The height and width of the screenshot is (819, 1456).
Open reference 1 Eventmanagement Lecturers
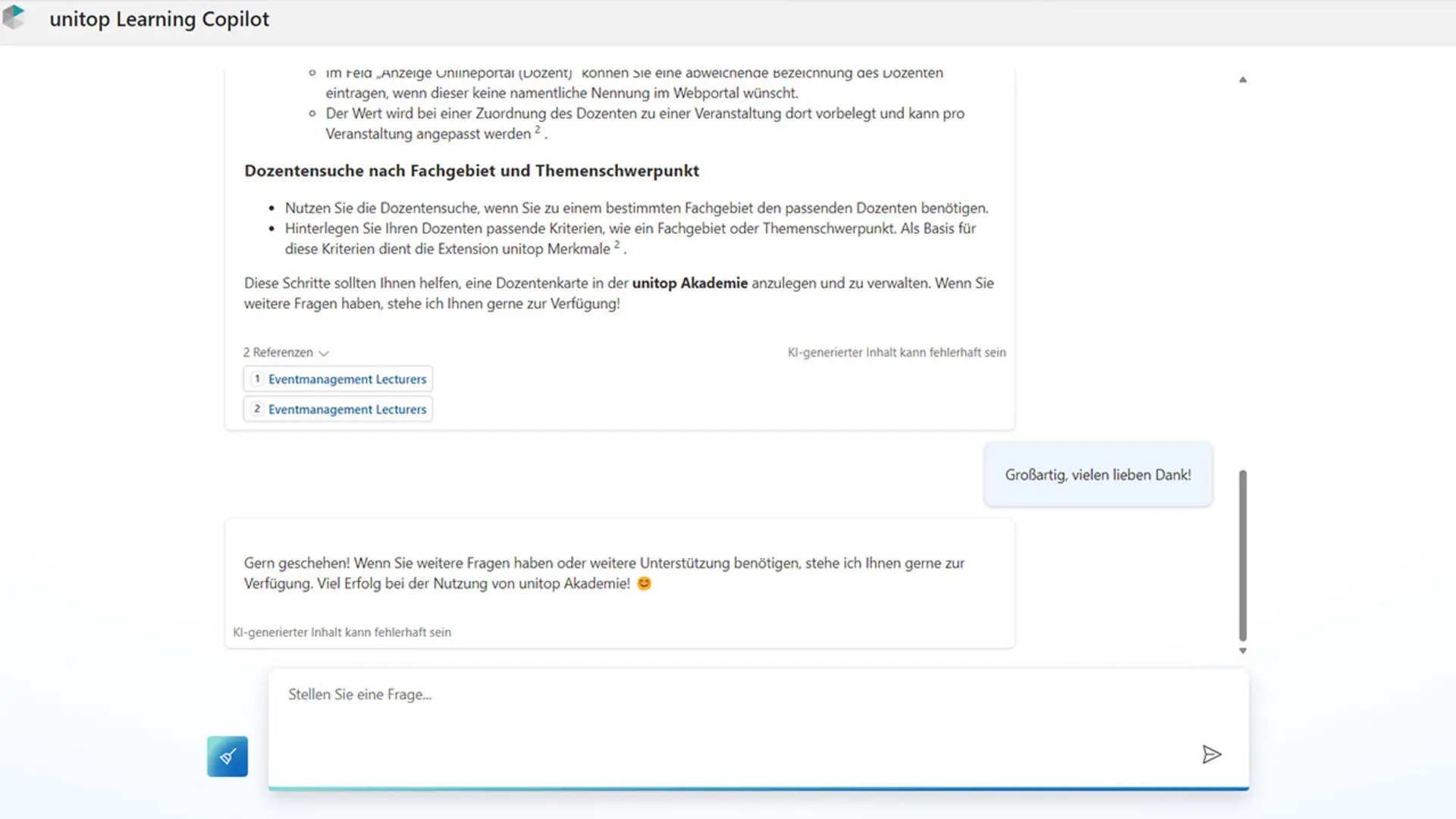(338, 378)
